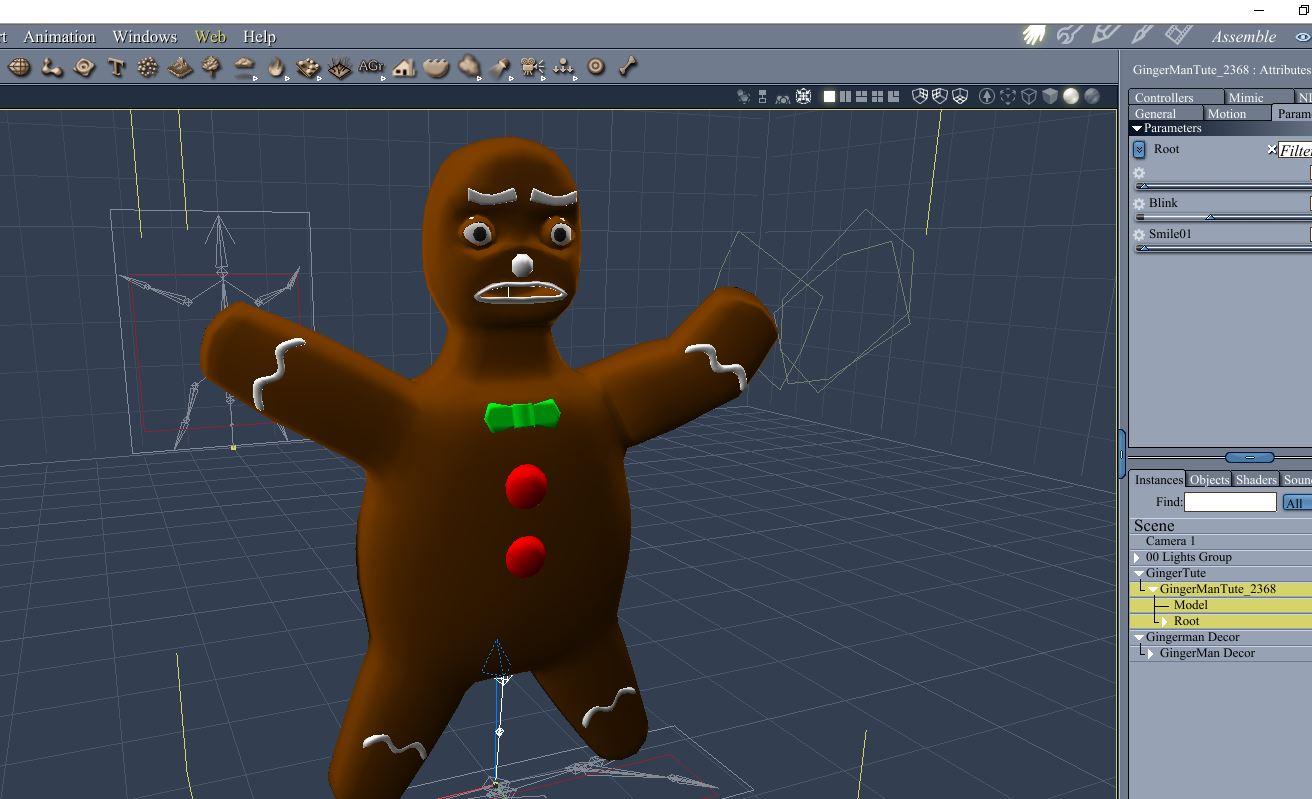This screenshot has width=1312, height=799.
Task: Switch to the Objects tab
Action: pyautogui.click(x=1209, y=480)
